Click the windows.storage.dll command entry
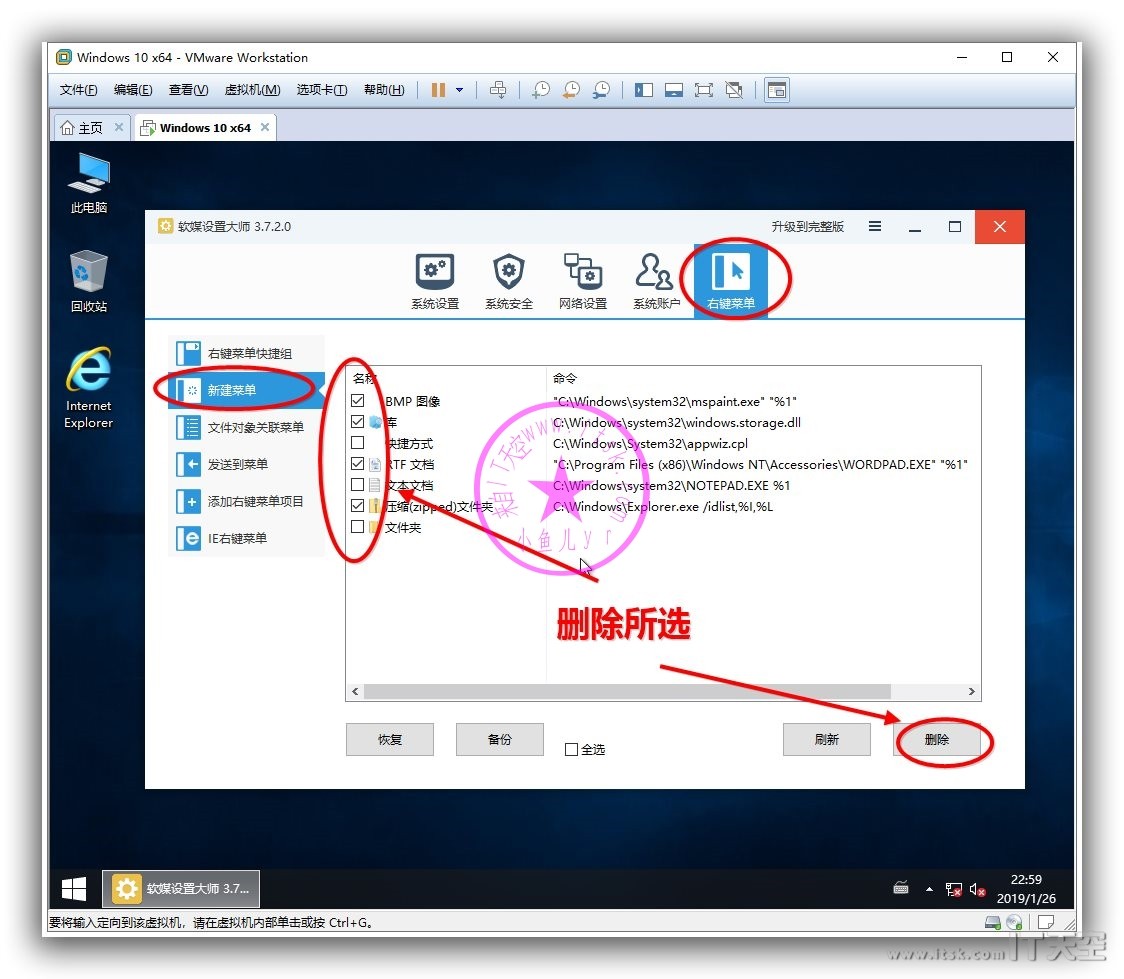This screenshot has height=979, width=1124. tap(677, 422)
